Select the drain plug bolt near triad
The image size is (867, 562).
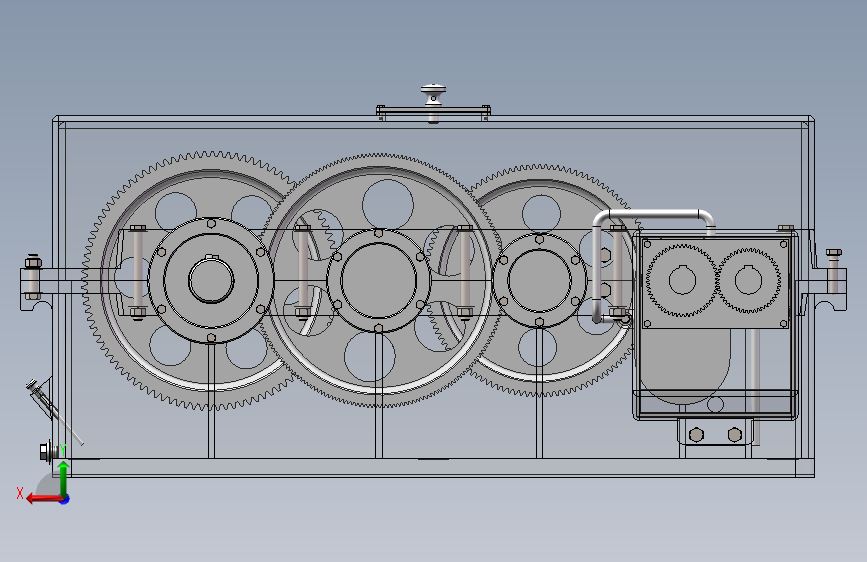pyautogui.click(x=48, y=452)
